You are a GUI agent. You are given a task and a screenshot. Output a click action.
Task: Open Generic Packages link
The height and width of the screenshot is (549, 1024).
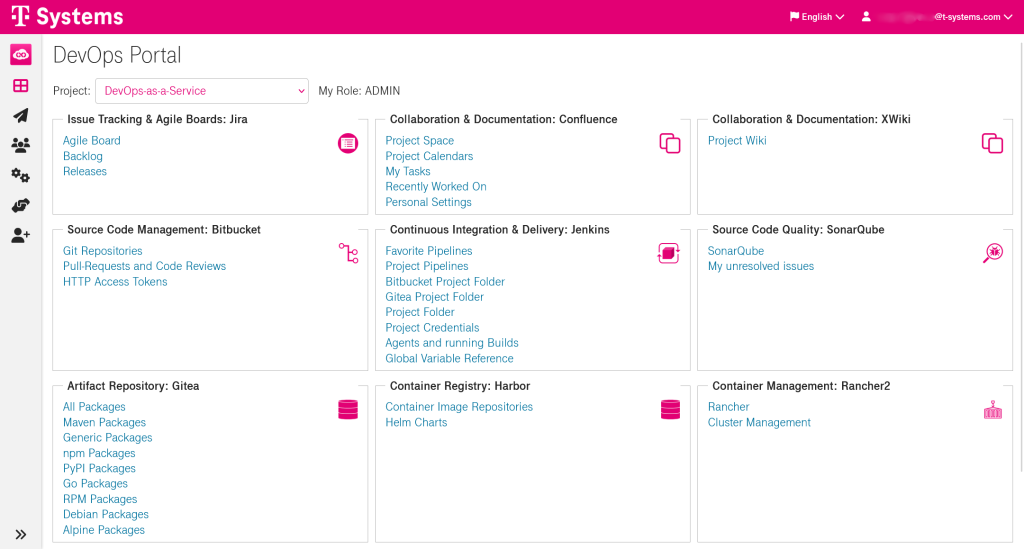108,437
